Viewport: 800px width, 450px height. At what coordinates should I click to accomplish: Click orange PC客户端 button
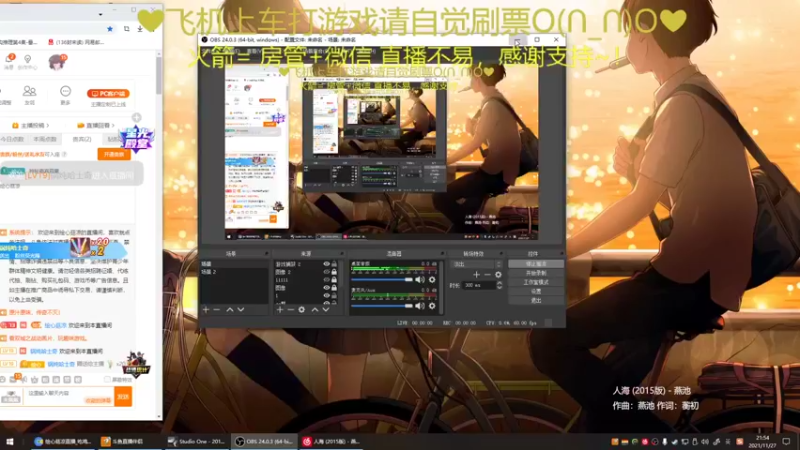click(108, 94)
